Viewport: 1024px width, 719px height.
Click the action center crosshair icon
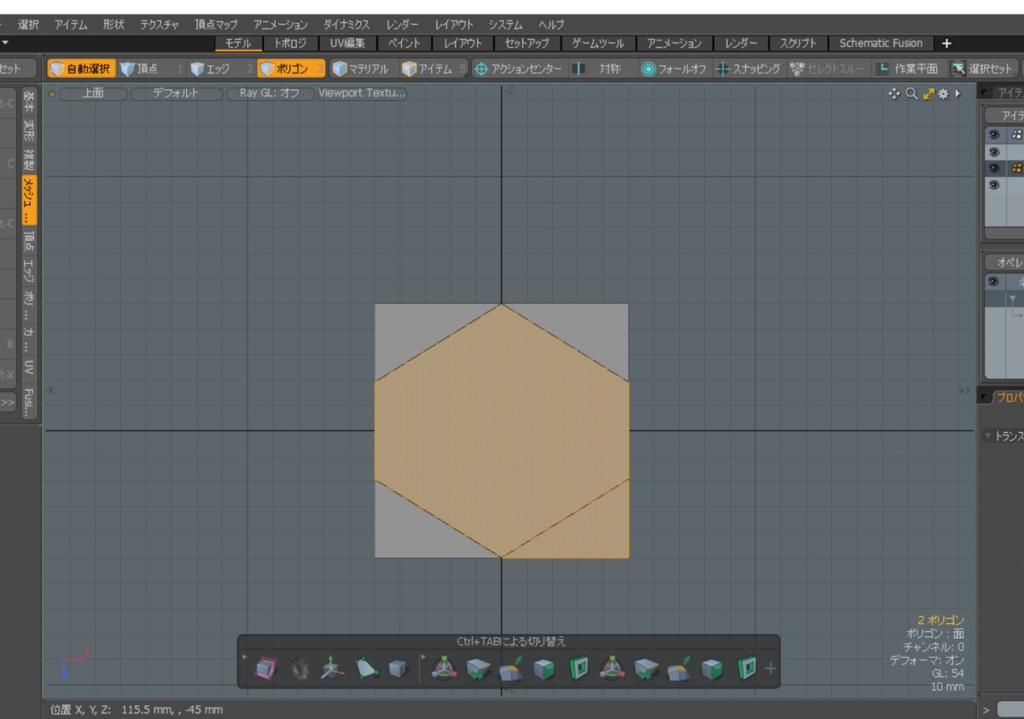pyautogui.click(x=481, y=69)
